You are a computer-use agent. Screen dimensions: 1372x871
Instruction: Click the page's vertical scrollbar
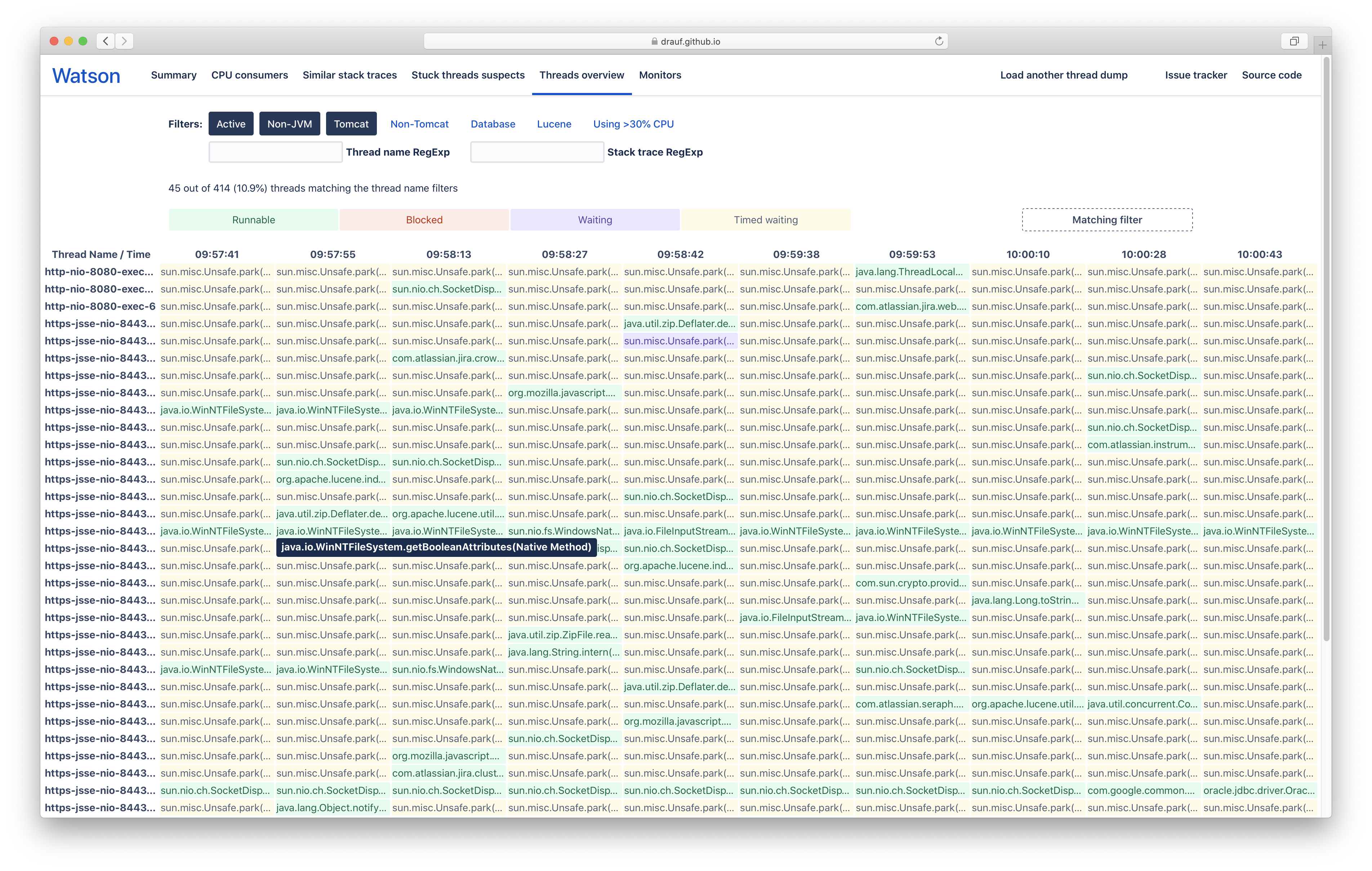[x=1326, y=349]
